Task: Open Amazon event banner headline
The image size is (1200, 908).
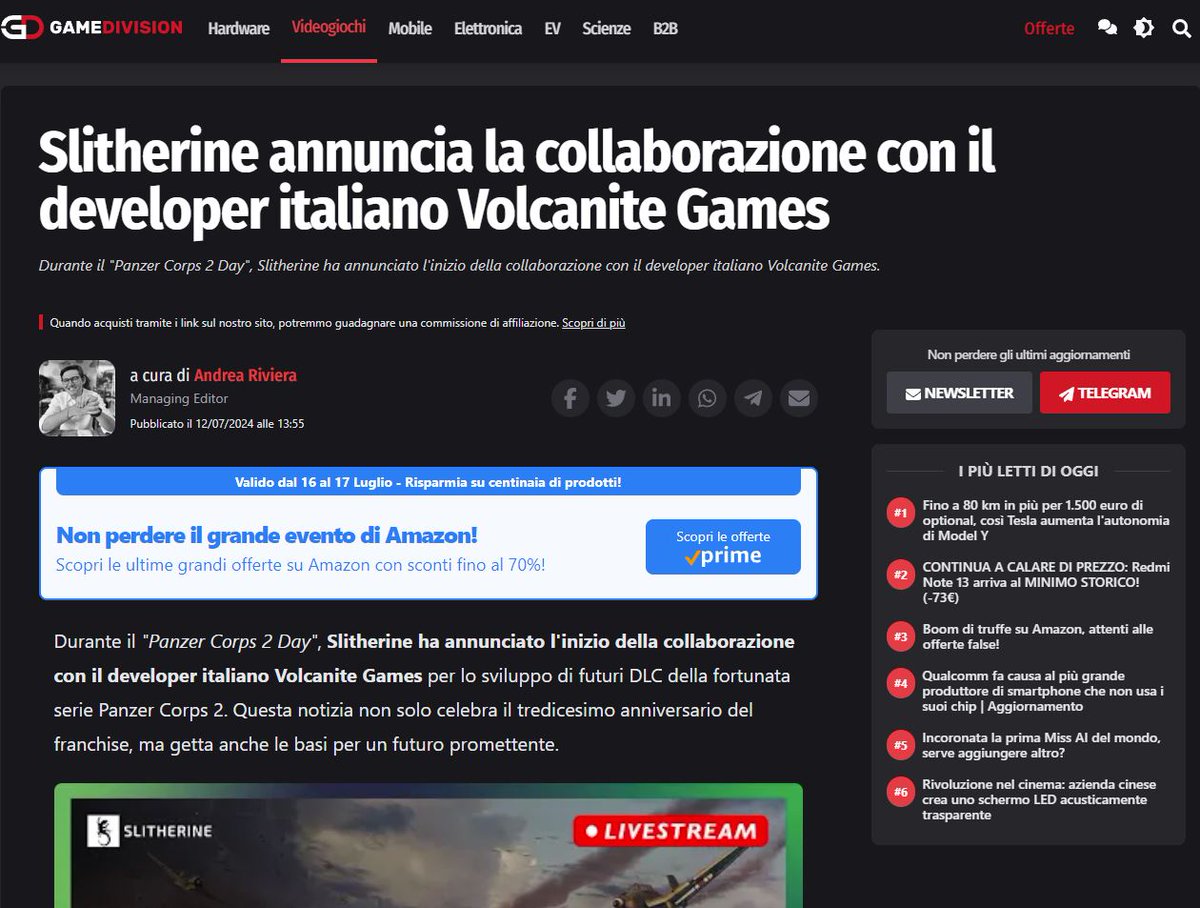Action: 267,535
